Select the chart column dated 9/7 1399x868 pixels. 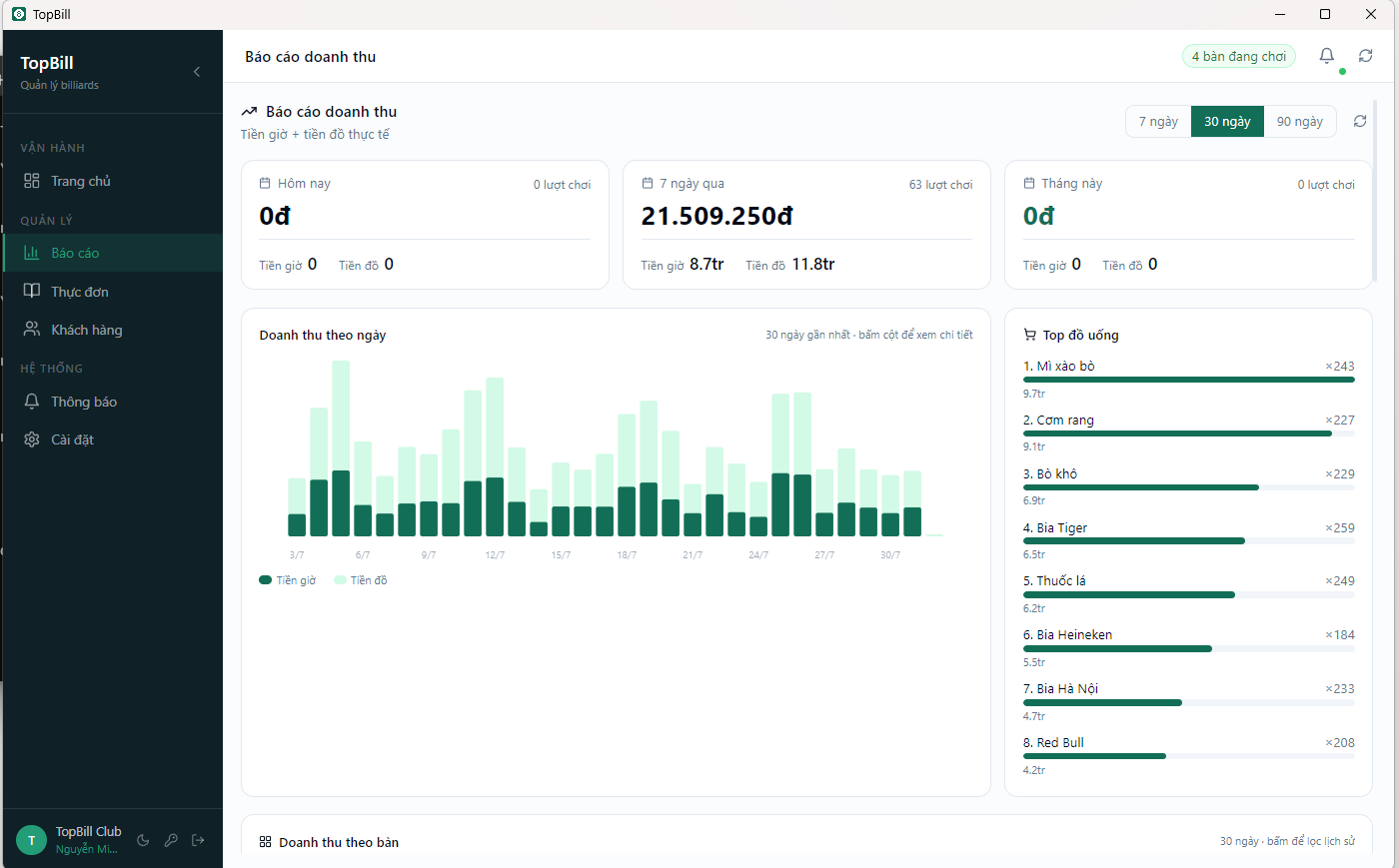coord(429,495)
